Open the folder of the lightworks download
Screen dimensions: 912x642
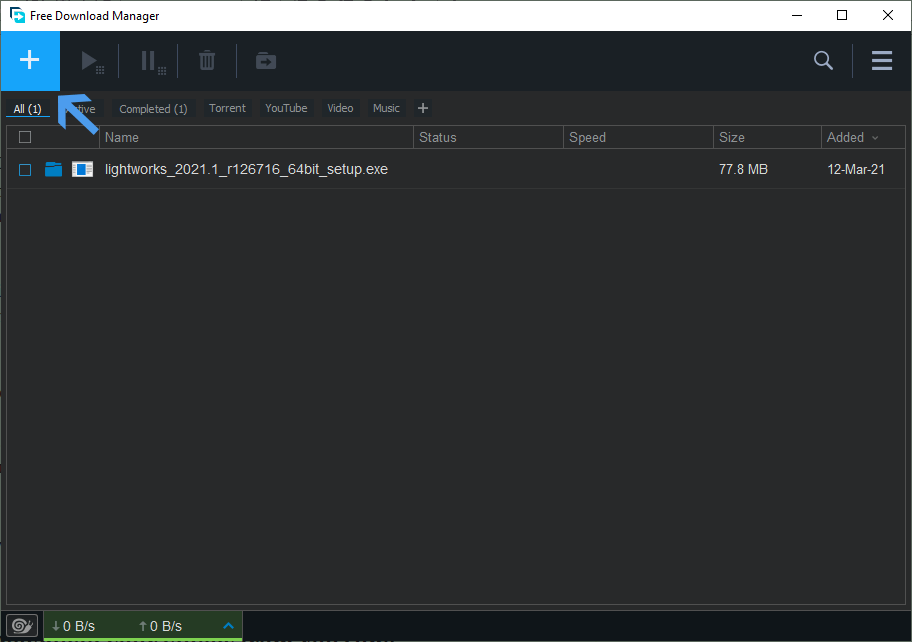click(x=54, y=169)
